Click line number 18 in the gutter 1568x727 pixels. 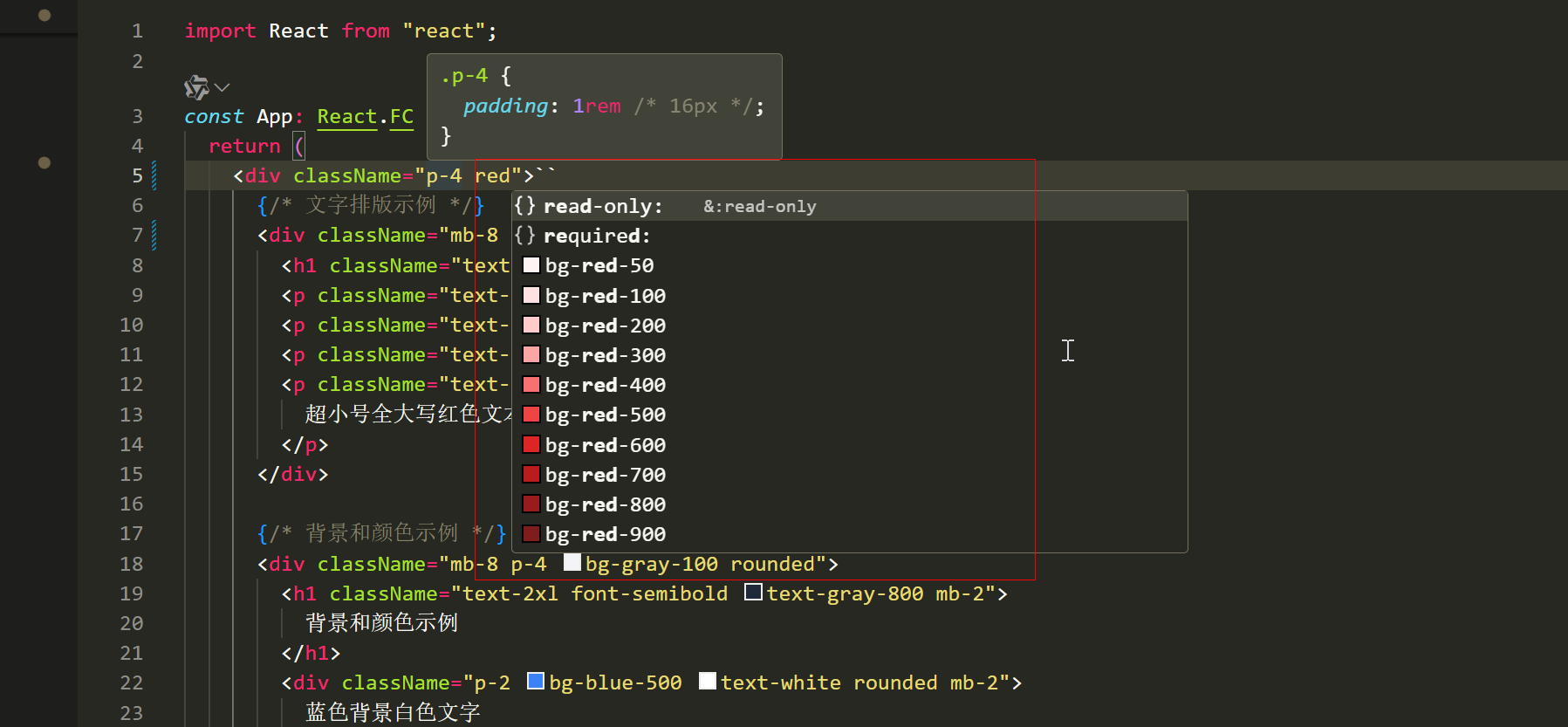(132, 564)
